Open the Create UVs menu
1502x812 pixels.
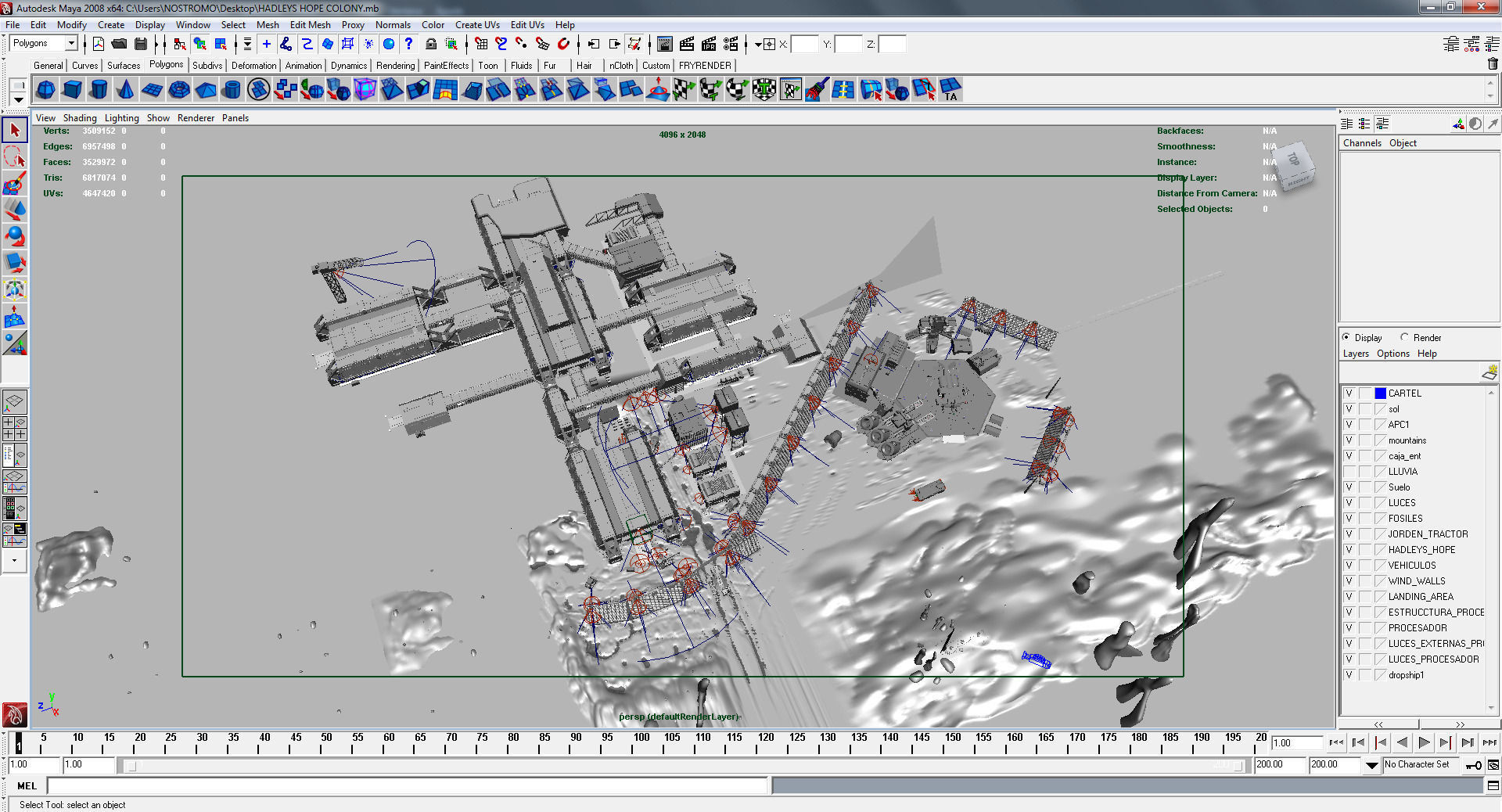point(477,25)
